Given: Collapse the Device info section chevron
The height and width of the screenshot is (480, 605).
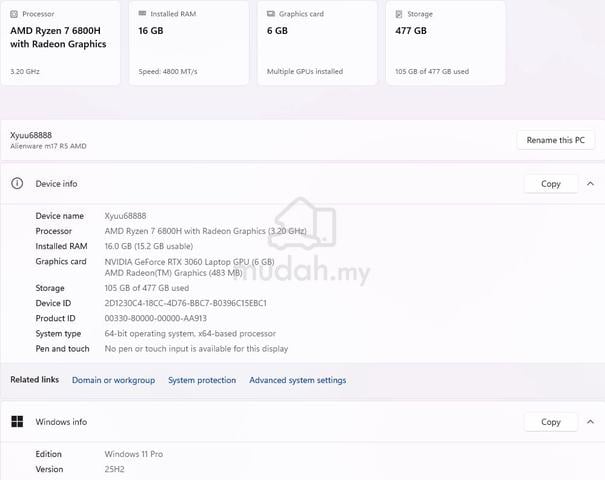Looking at the screenshot, I should (x=590, y=184).
